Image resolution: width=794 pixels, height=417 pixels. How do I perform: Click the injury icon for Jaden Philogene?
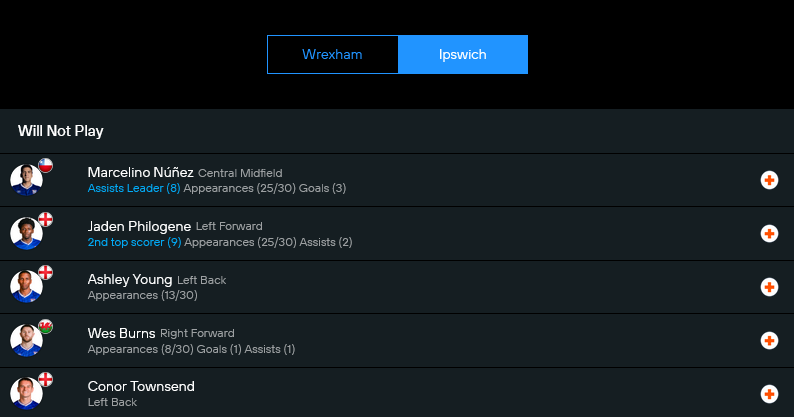click(x=769, y=234)
